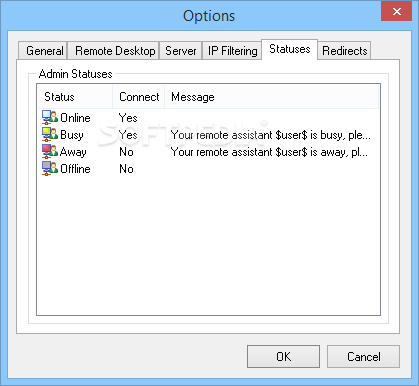
Task: Click the red Away status icon
Action: point(50,152)
